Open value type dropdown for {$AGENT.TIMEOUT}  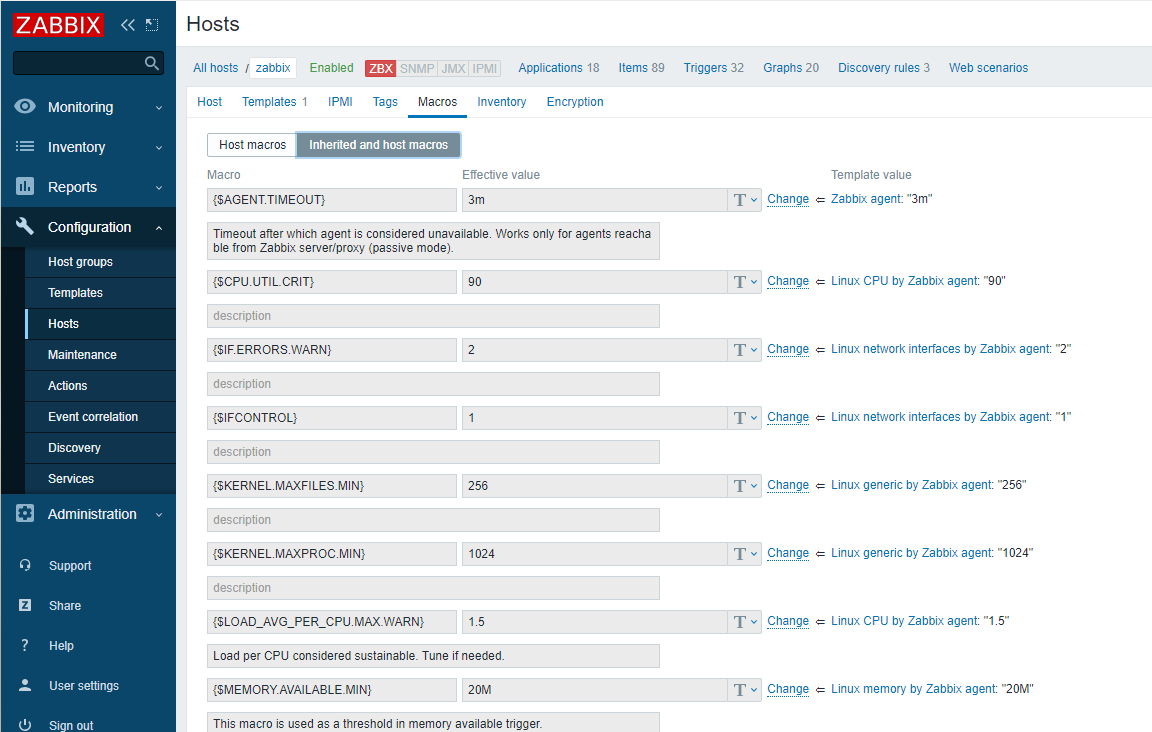click(745, 200)
